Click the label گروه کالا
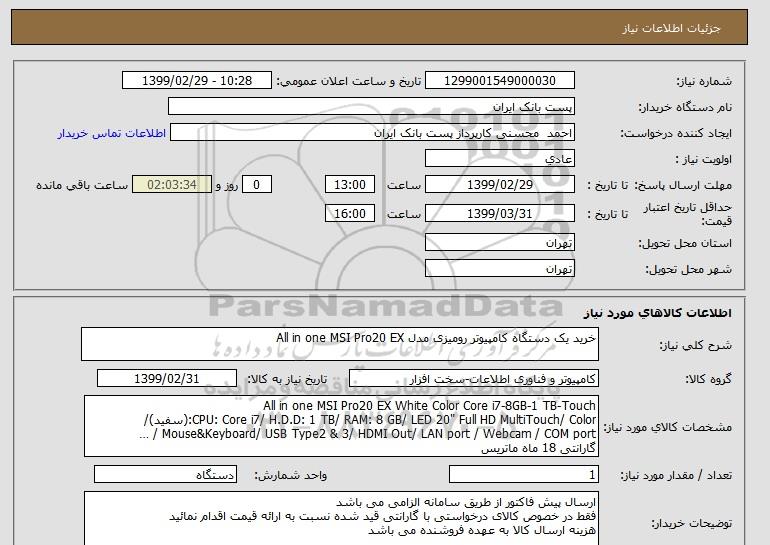Image resolution: width=770 pixels, height=545 pixels. (708, 379)
